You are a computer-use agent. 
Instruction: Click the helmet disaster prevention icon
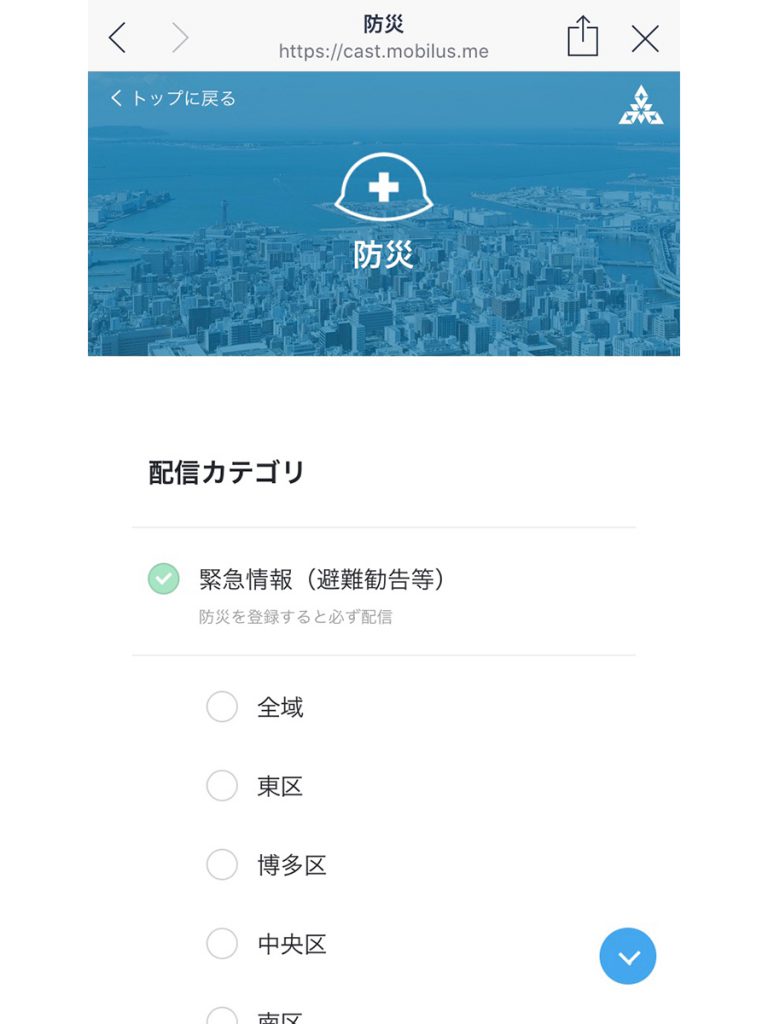pyautogui.click(x=384, y=187)
